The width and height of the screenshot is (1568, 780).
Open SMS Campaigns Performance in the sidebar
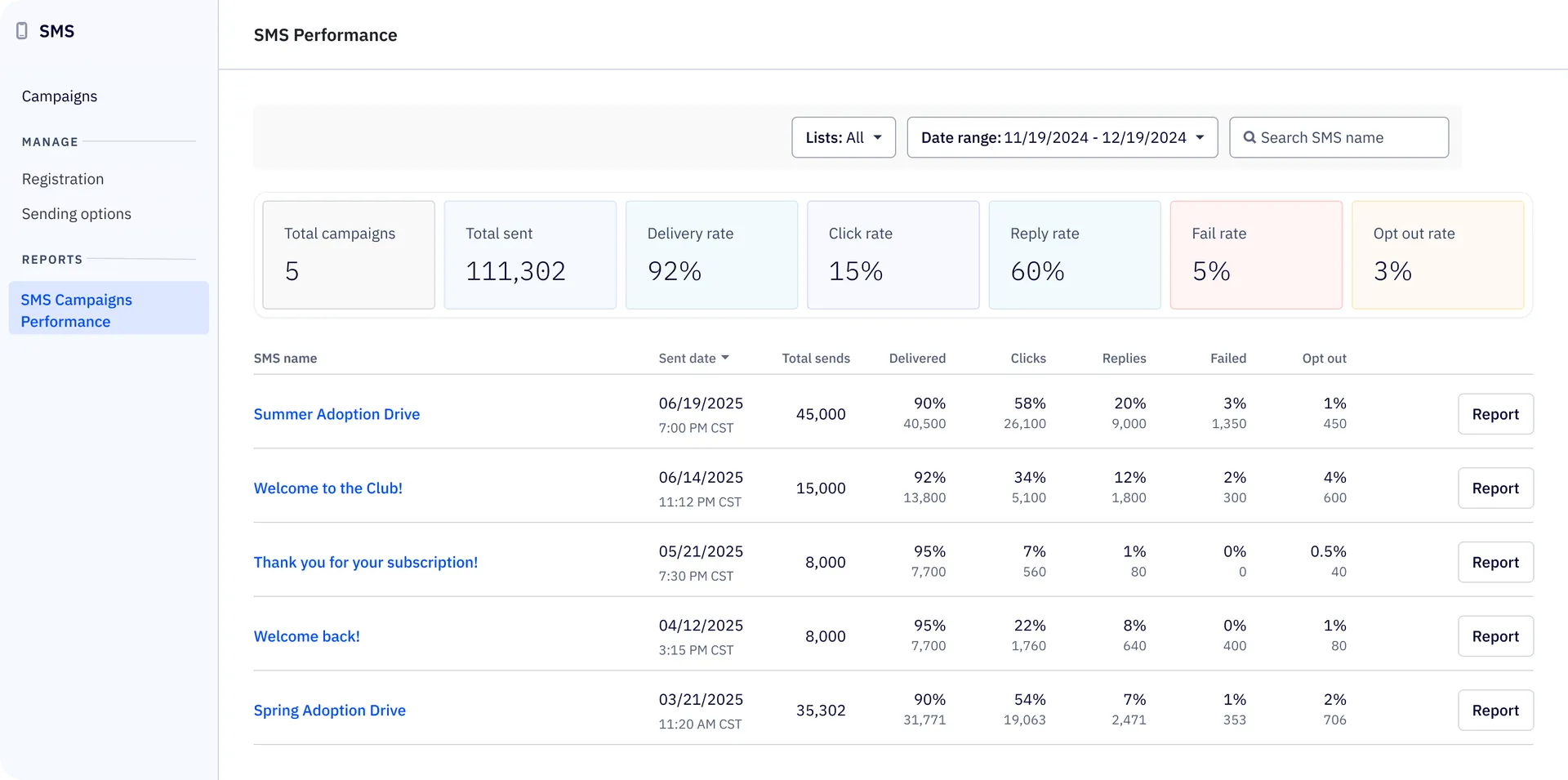pyautogui.click(x=76, y=310)
